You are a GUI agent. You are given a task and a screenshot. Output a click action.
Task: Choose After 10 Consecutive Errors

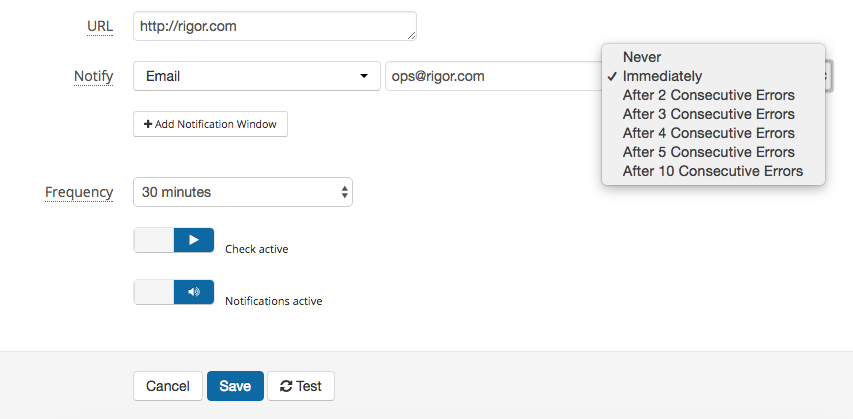click(x=713, y=171)
